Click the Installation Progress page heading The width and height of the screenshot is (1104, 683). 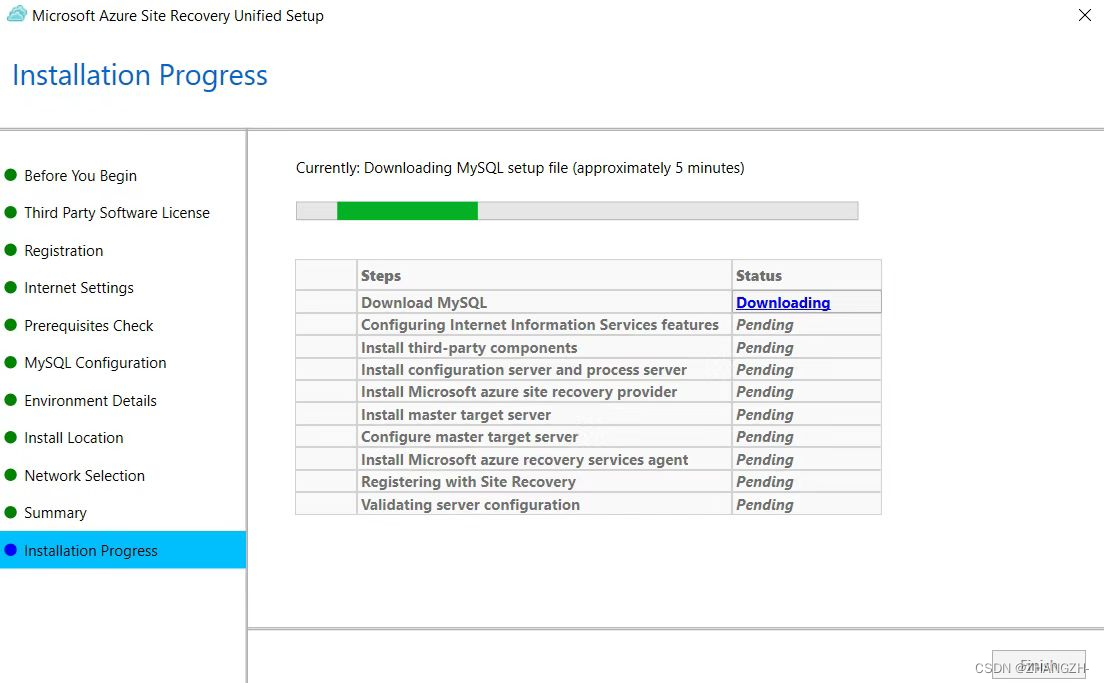coord(140,75)
